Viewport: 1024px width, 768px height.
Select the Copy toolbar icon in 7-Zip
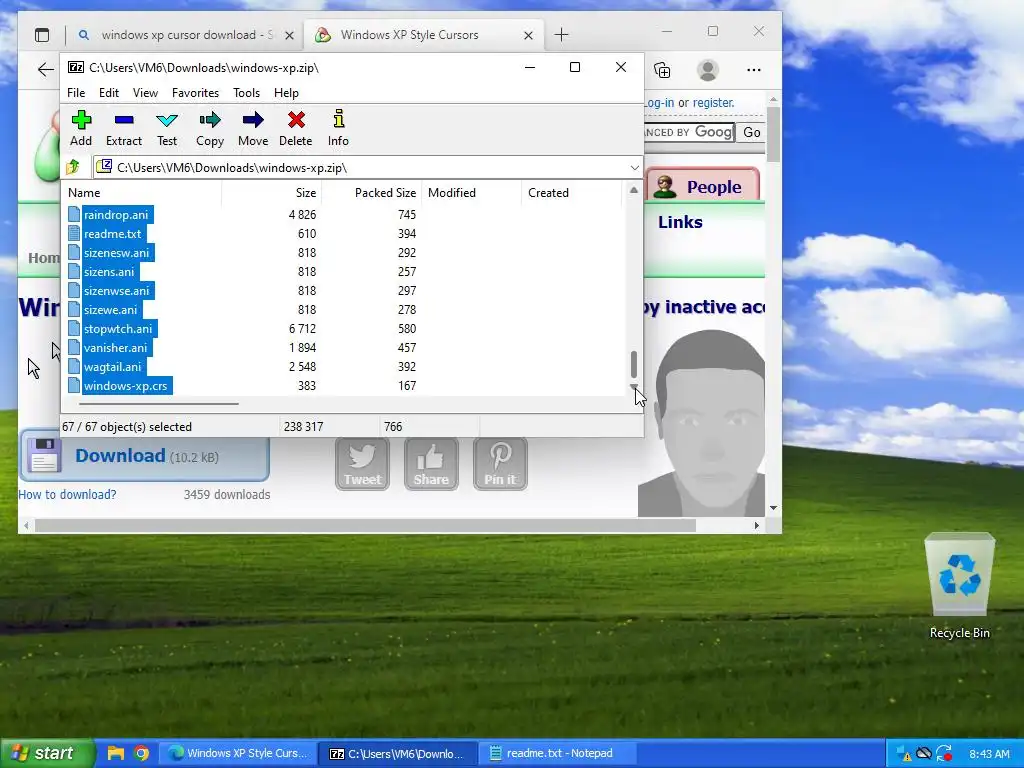[210, 129]
